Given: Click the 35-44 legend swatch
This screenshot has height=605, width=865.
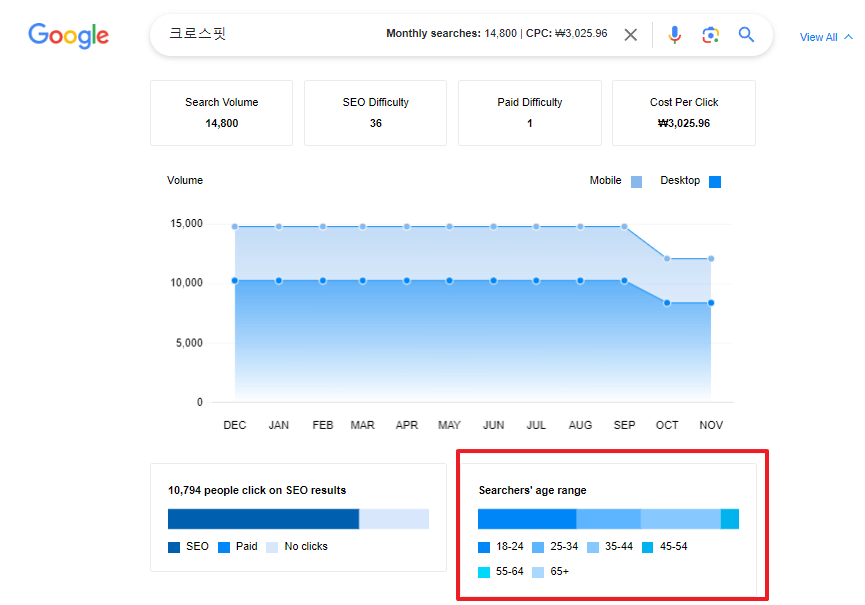Looking at the screenshot, I should pos(593,547).
